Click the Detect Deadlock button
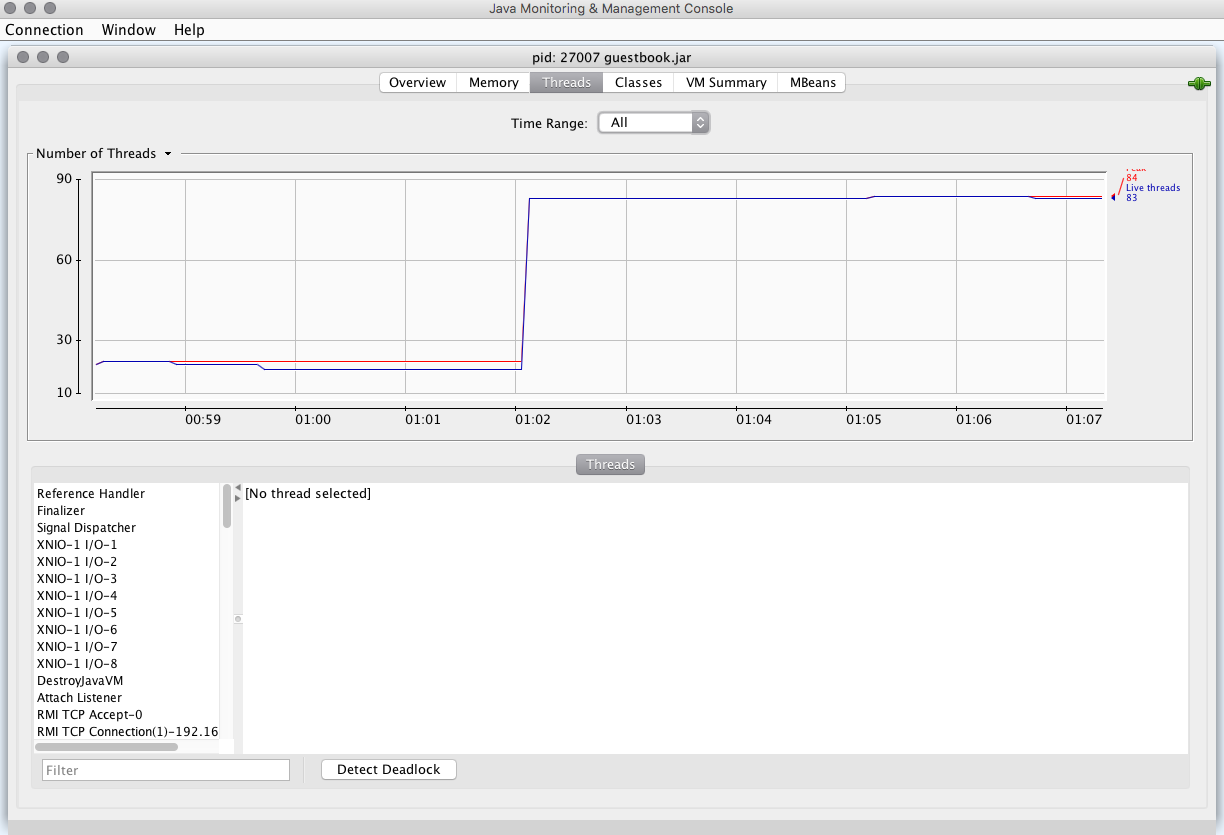Image resolution: width=1224 pixels, height=835 pixels. [x=389, y=770]
